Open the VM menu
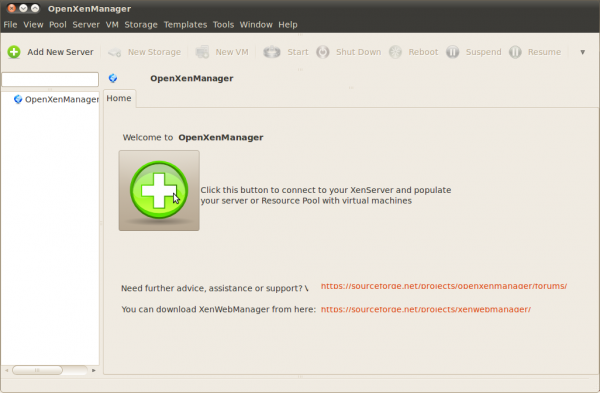Viewport: 600px width, 393px height. pos(112,25)
